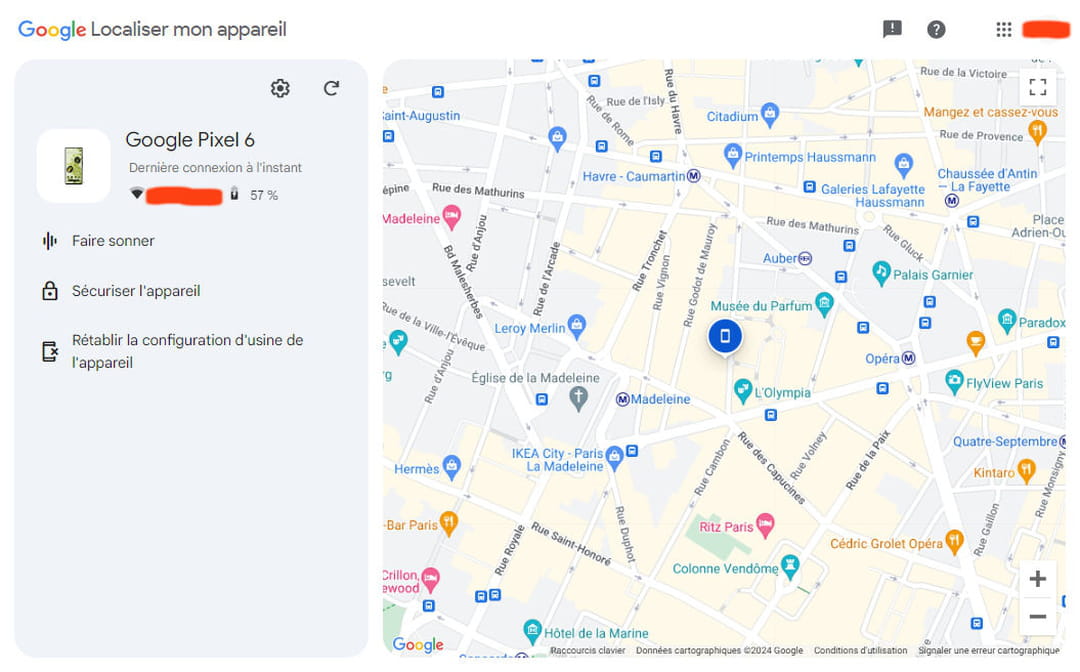Click the Rue Volney street label
The width and height of the screenshot is (1080, 672).
[x=808, y=456]
